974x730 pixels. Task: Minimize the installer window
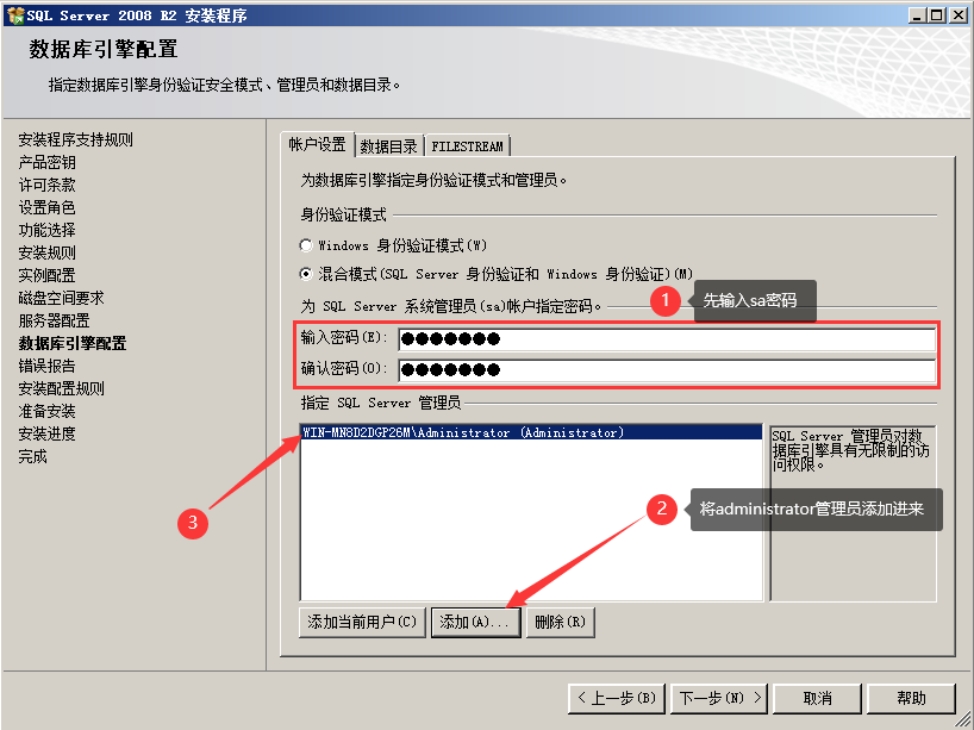click(x=917, y=15)
